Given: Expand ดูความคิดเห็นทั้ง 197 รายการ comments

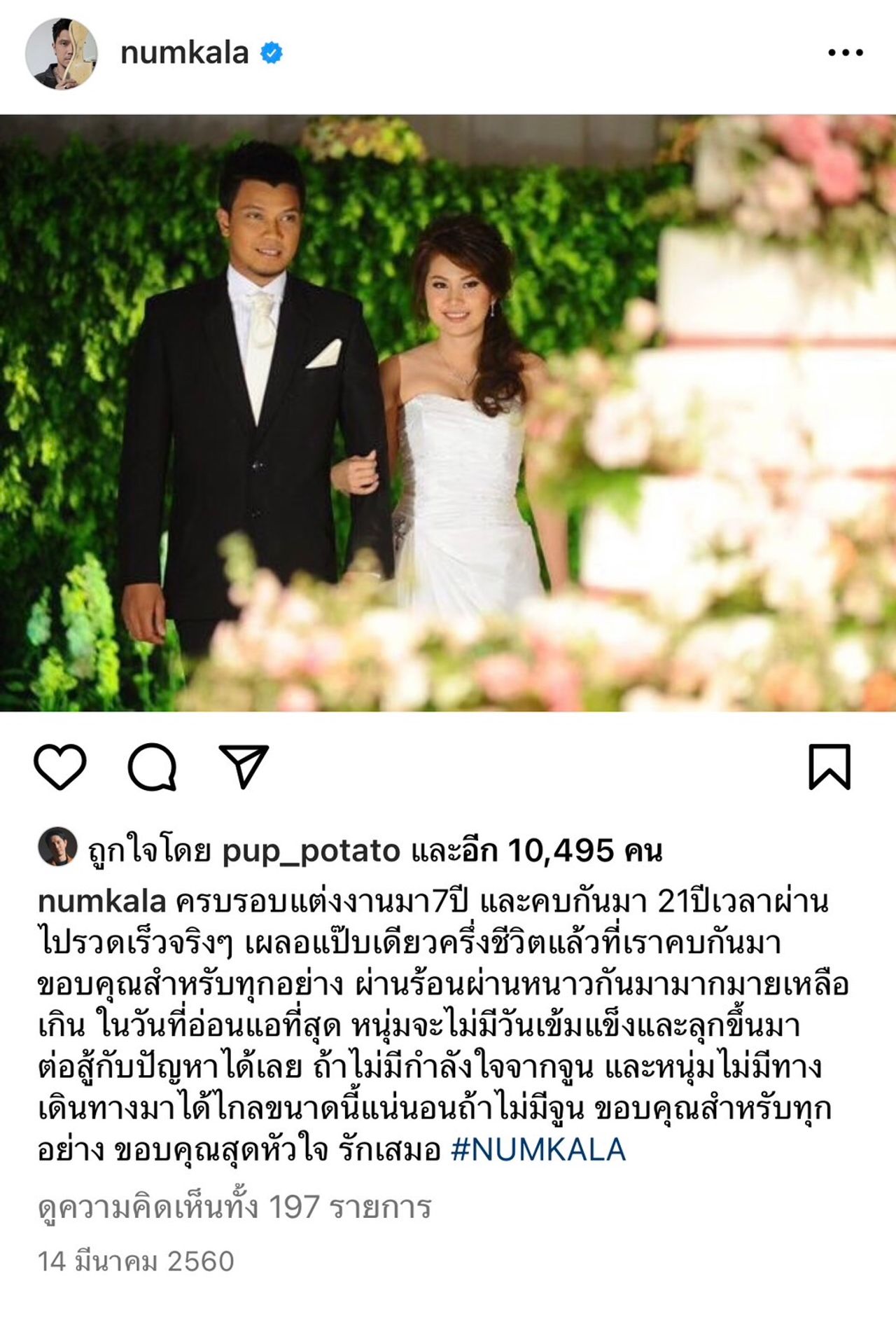Looking at the screenshot, I should point(234,1207).
